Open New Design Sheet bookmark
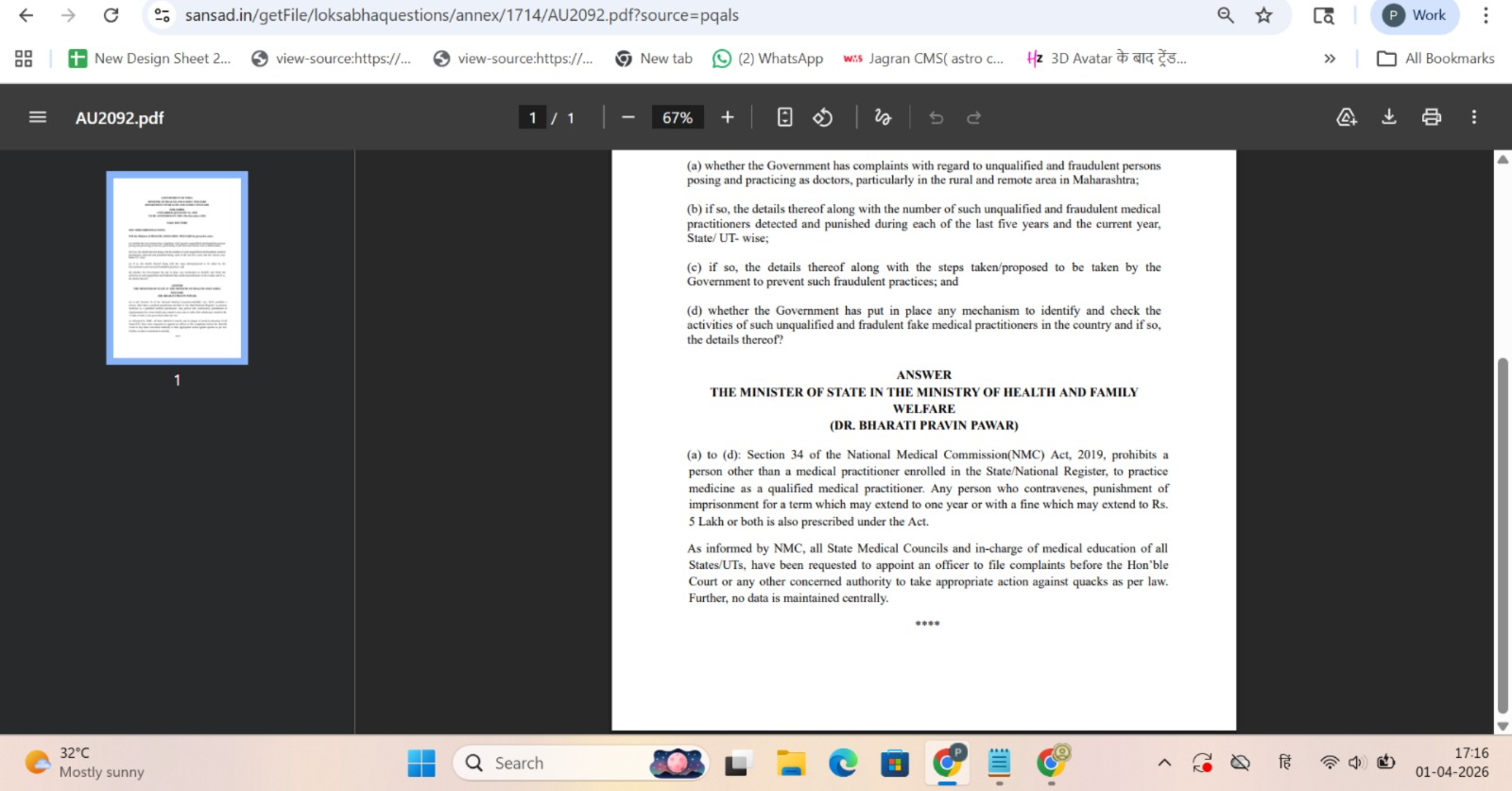 149,59
